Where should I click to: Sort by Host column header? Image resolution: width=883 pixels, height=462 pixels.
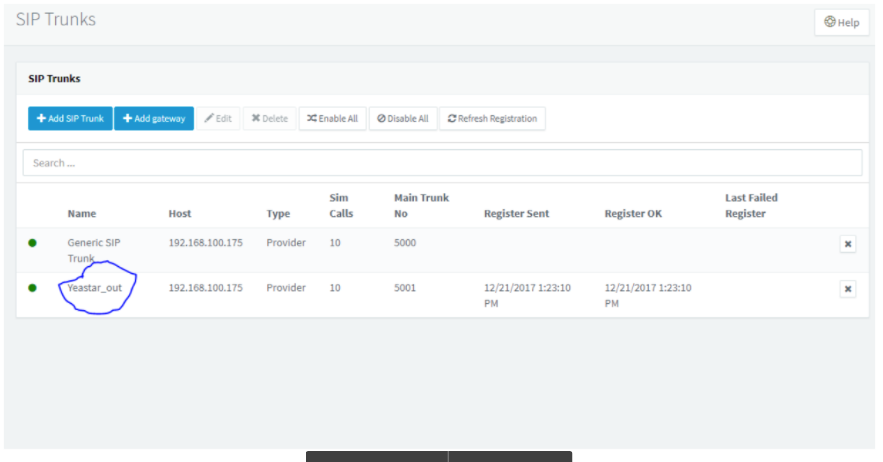(x=180, y=214)
